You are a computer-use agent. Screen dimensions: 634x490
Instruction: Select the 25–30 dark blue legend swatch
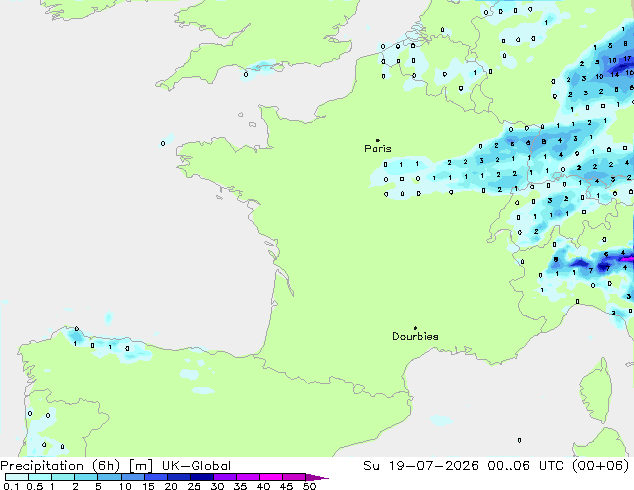tap(202, 477)
